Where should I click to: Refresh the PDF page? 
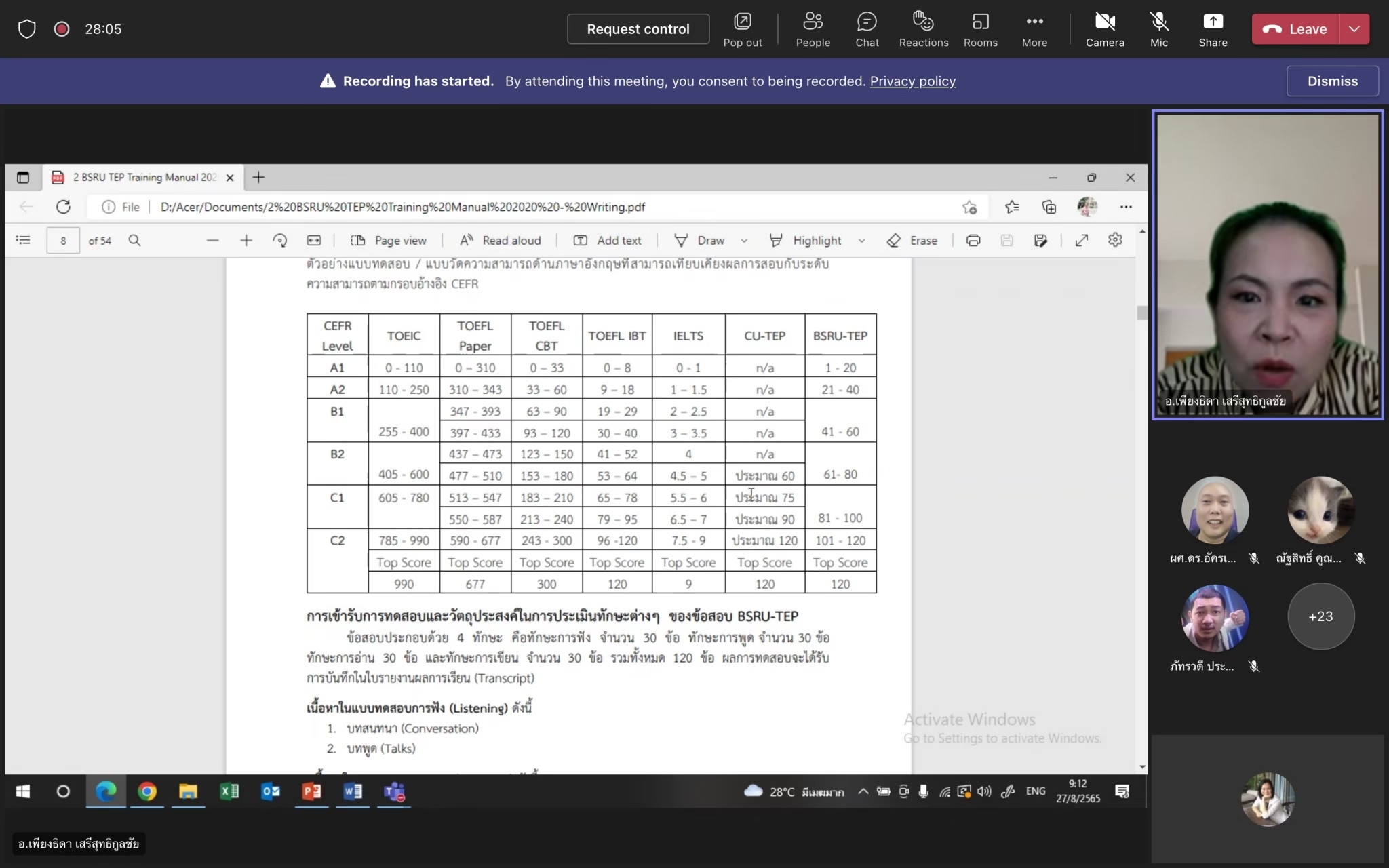tap(63, 207)
